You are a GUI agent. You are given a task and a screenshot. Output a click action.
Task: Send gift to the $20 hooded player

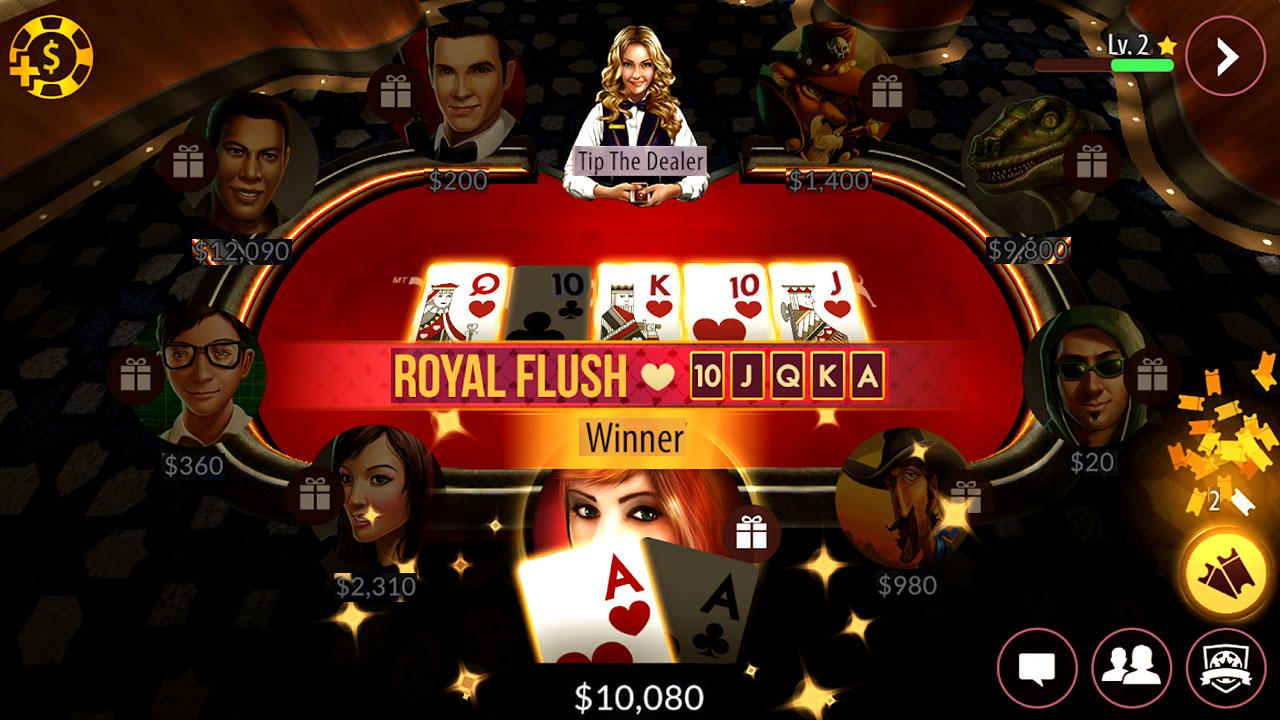[x=1152, y=376]
